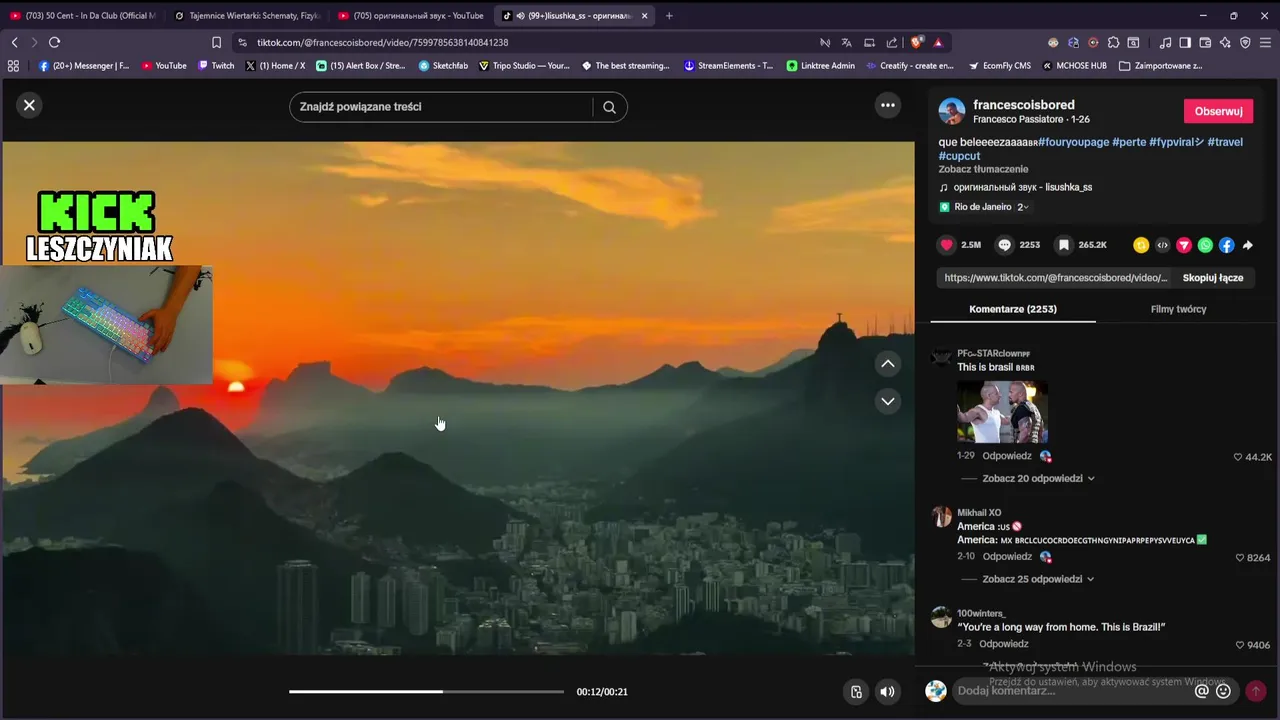The height and width of the screenshot is (720, 1280).
Task: Copy video link with Skopiuj łącze
Action: point(1213,278)
